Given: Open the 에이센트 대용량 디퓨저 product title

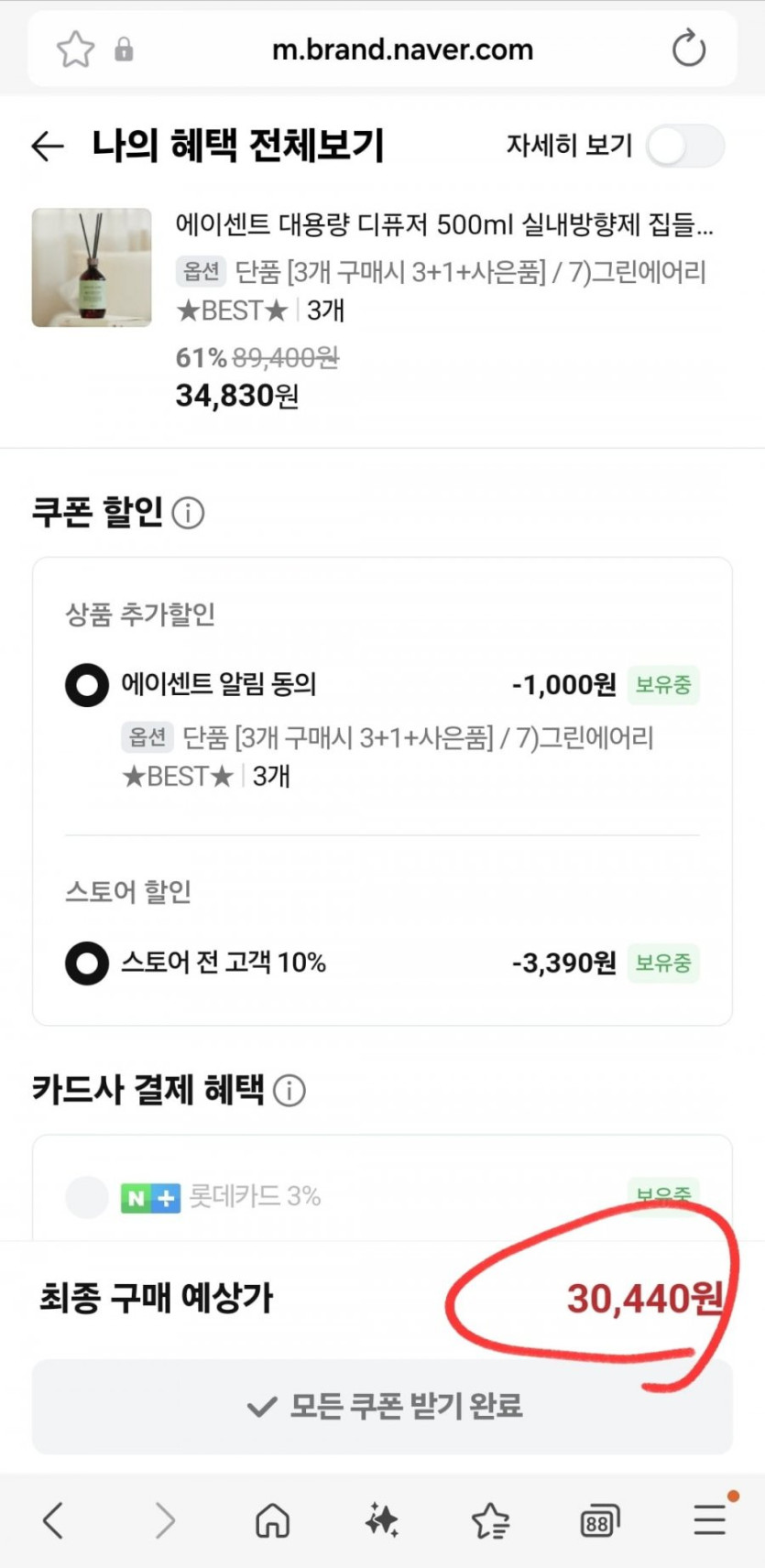Looking at the screenshot, I should point(443,224).
